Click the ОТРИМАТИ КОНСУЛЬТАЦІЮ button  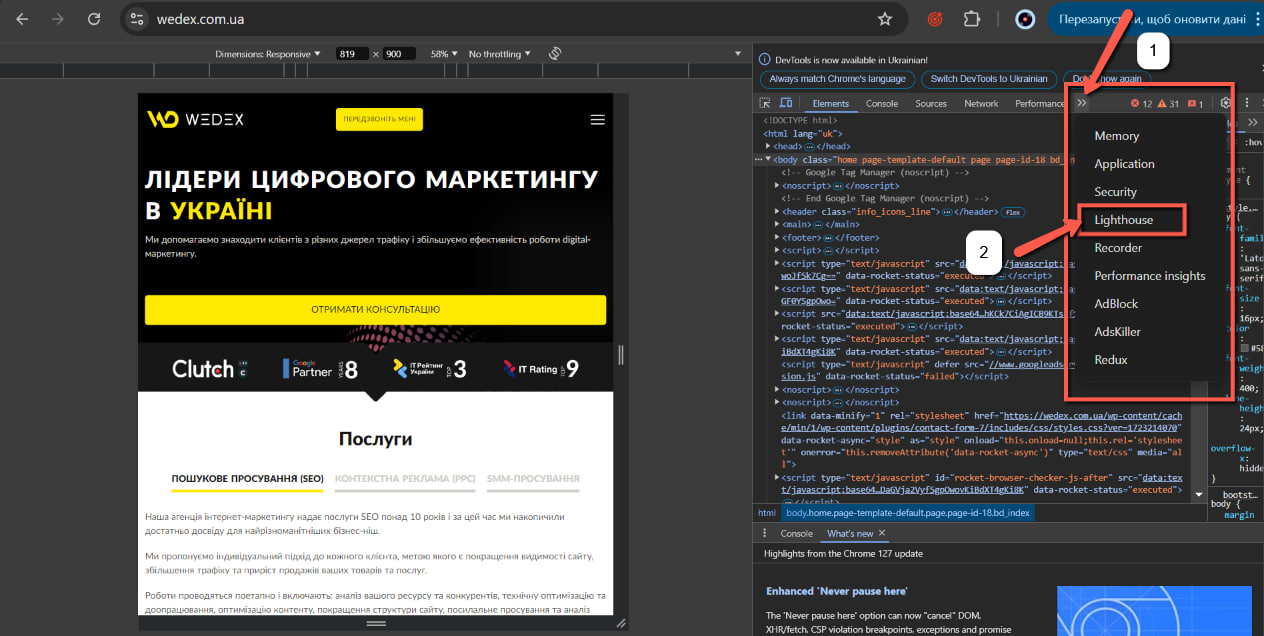[x=375, y=310]
